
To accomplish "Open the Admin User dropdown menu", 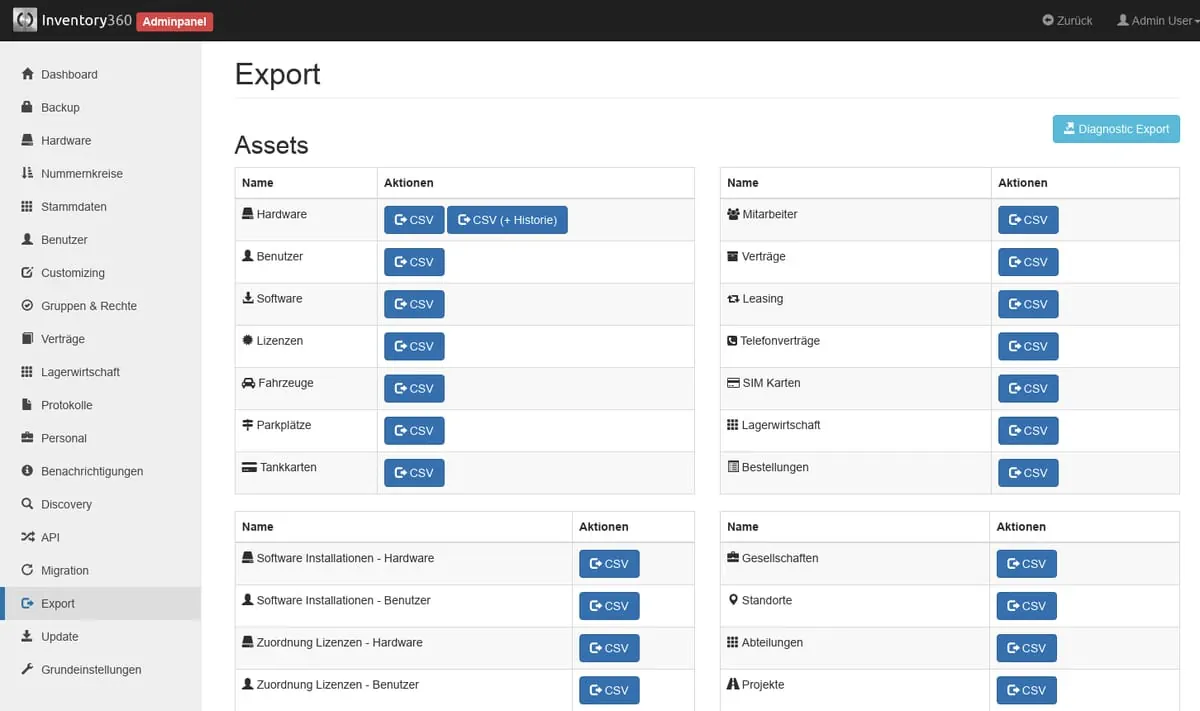I will 1157,20.
